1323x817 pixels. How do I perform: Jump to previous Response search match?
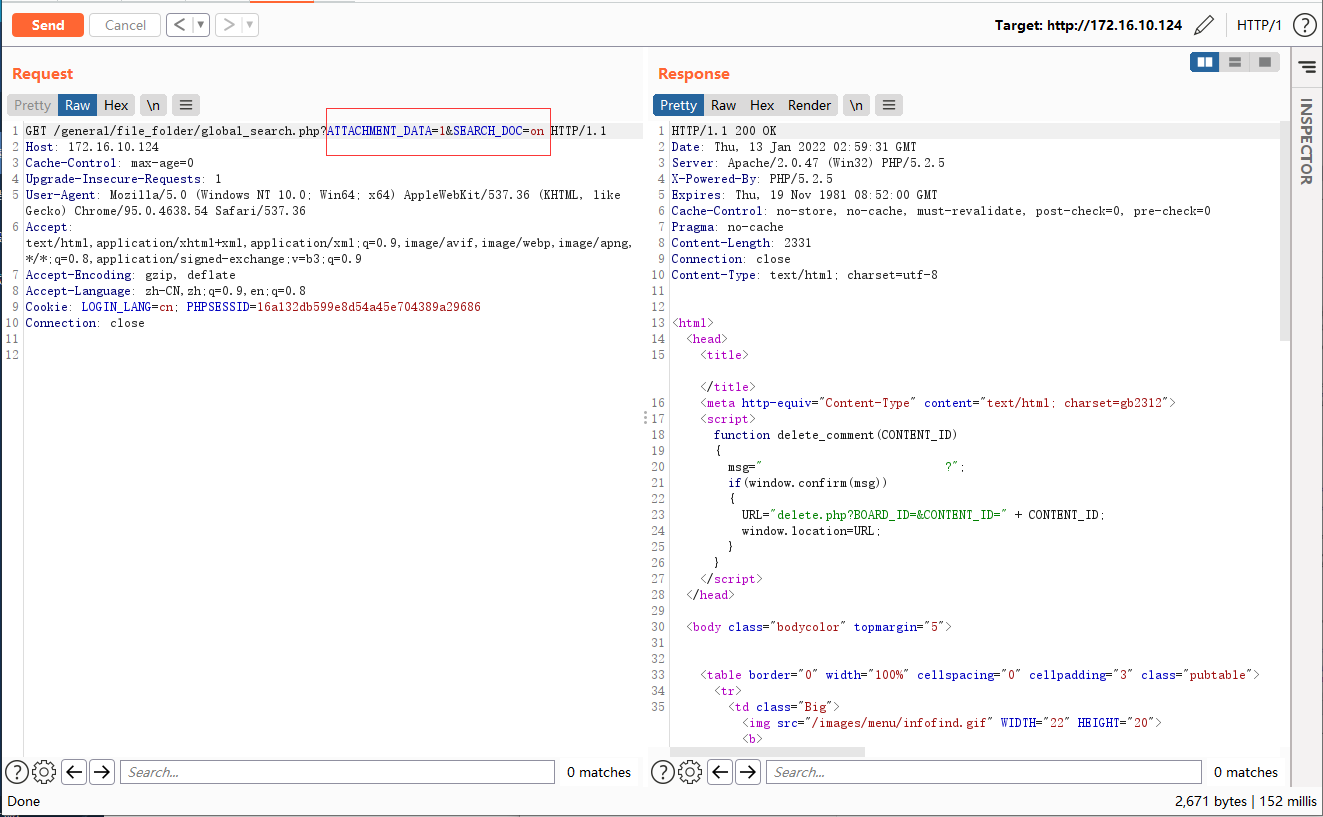click(719, 772)
